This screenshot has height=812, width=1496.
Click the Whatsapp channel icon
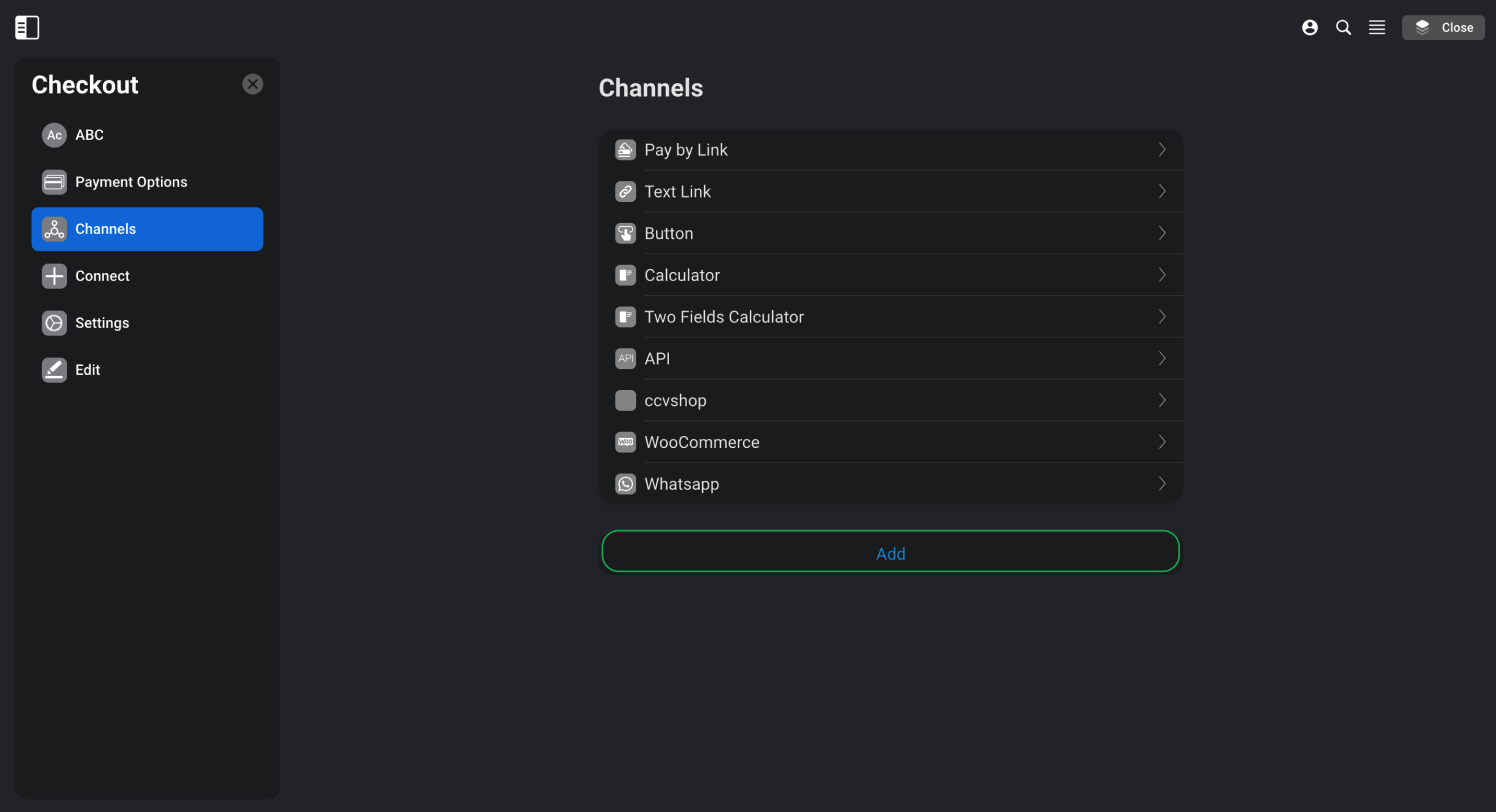click(x=626, y=484)
